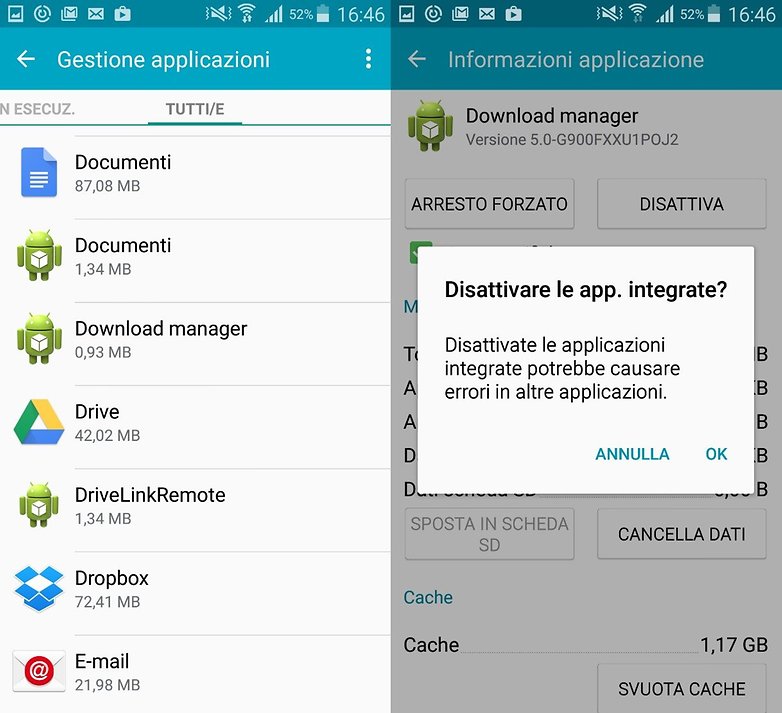The height and width of the screenshot is (713, 782).
Task: Tap the right status bar signal bars icon
Action: click(664, 14)
